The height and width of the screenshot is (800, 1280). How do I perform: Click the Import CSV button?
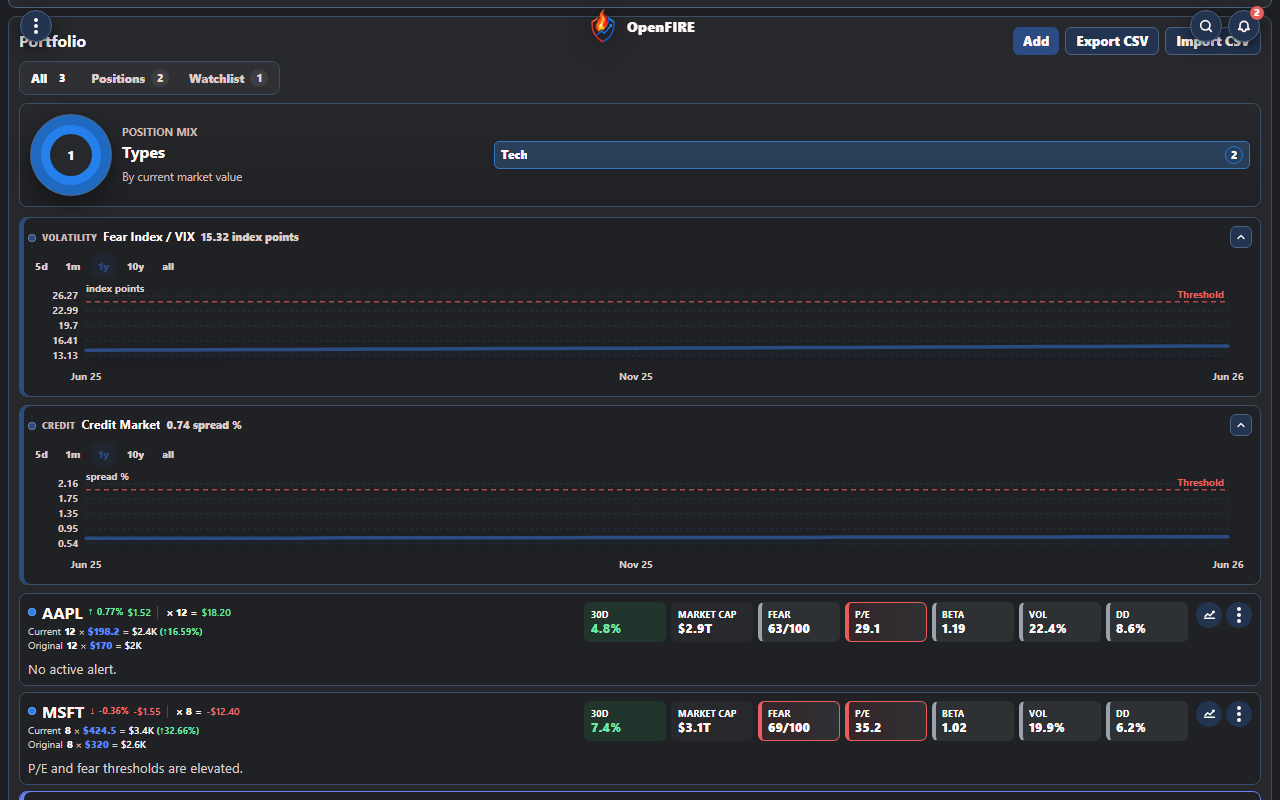point(1213,41)
